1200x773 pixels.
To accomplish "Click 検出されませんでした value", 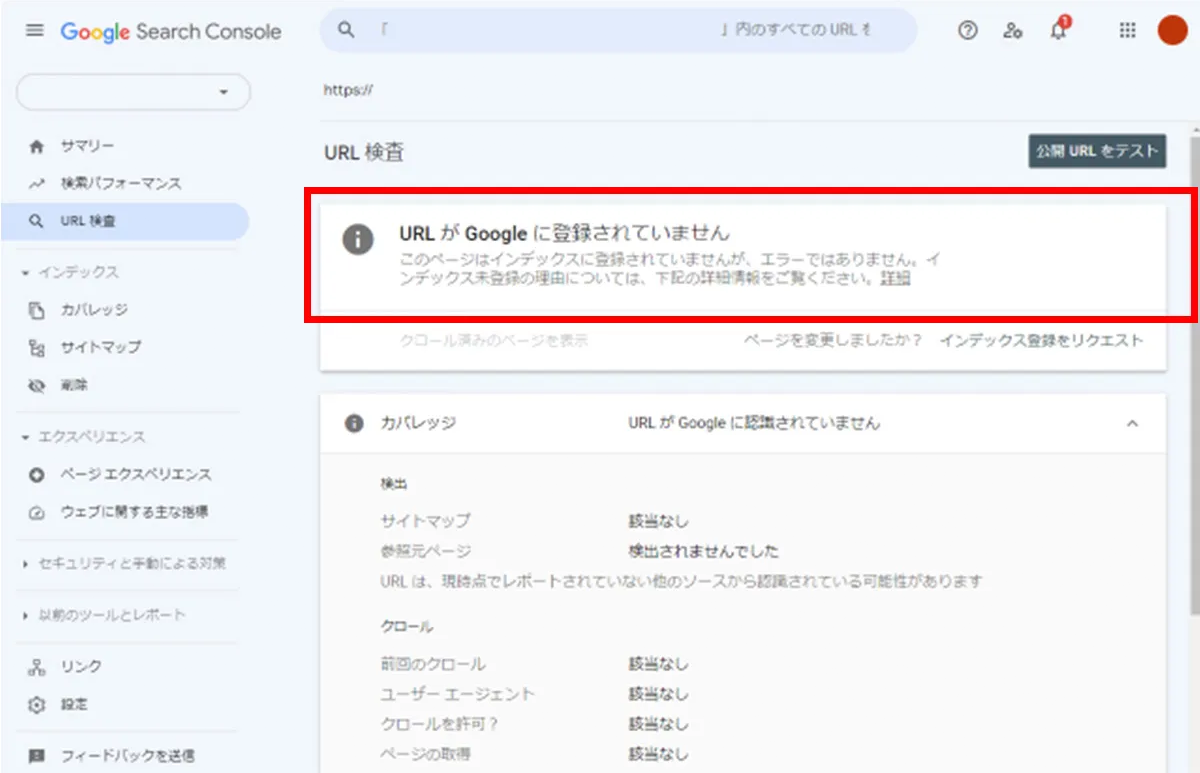I will (x=703, y=551).
